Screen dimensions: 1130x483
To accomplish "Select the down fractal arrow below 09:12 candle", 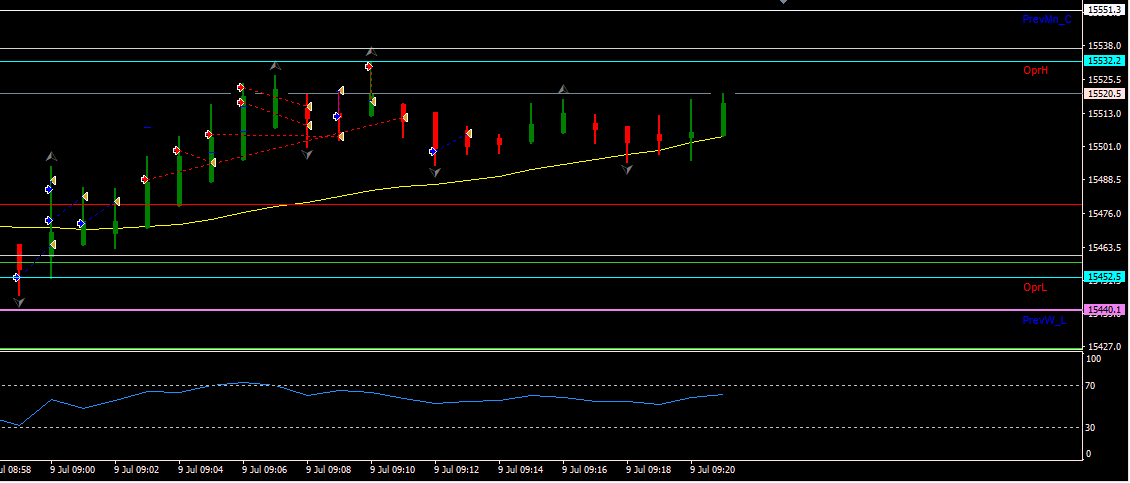I will click(x=435, y=173).
